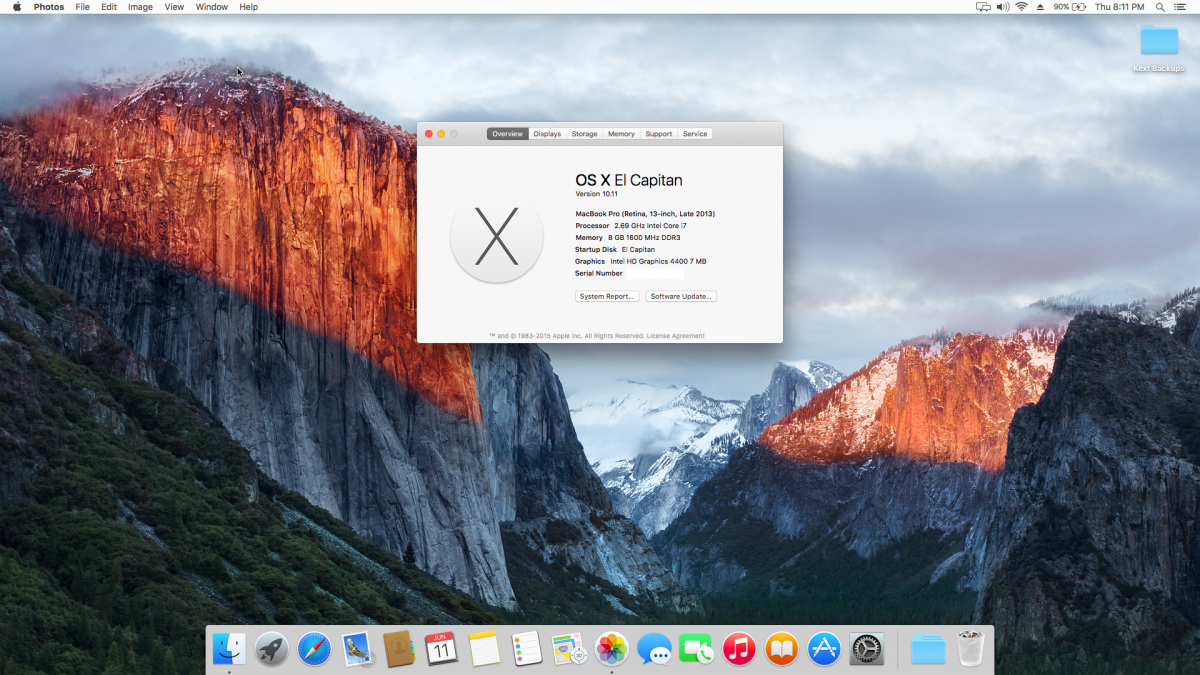
Task: Click the Calendar icon in dock
Action: [x=441, y=649]
